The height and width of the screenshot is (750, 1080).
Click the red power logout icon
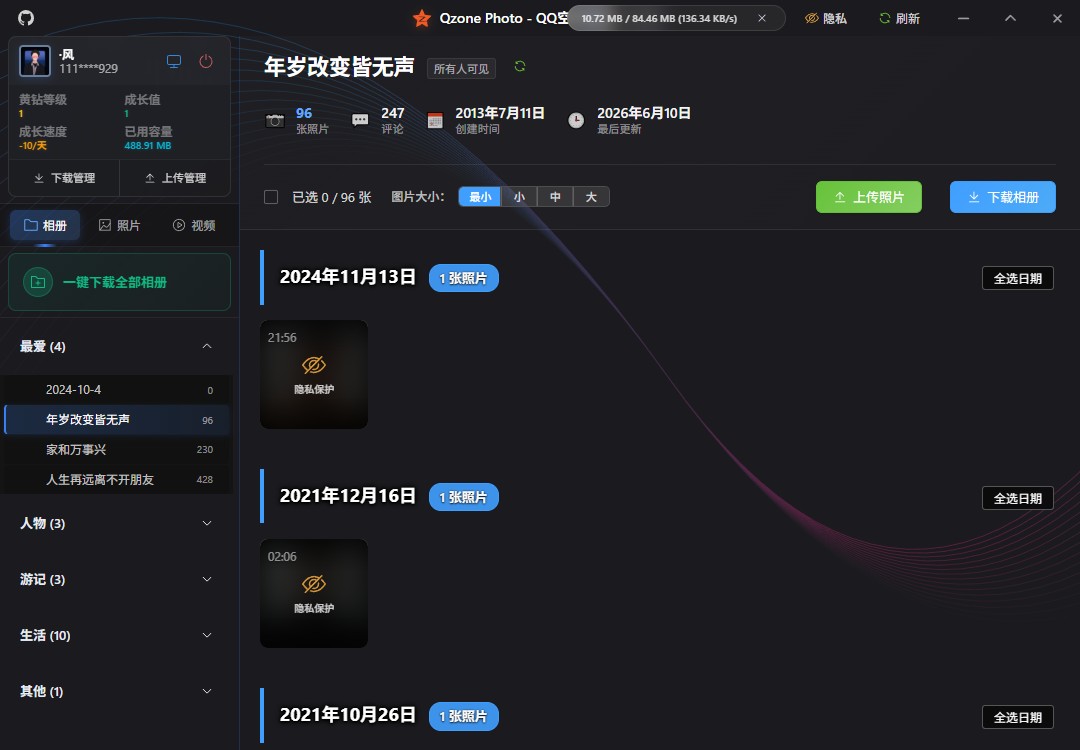pos(206,61)
